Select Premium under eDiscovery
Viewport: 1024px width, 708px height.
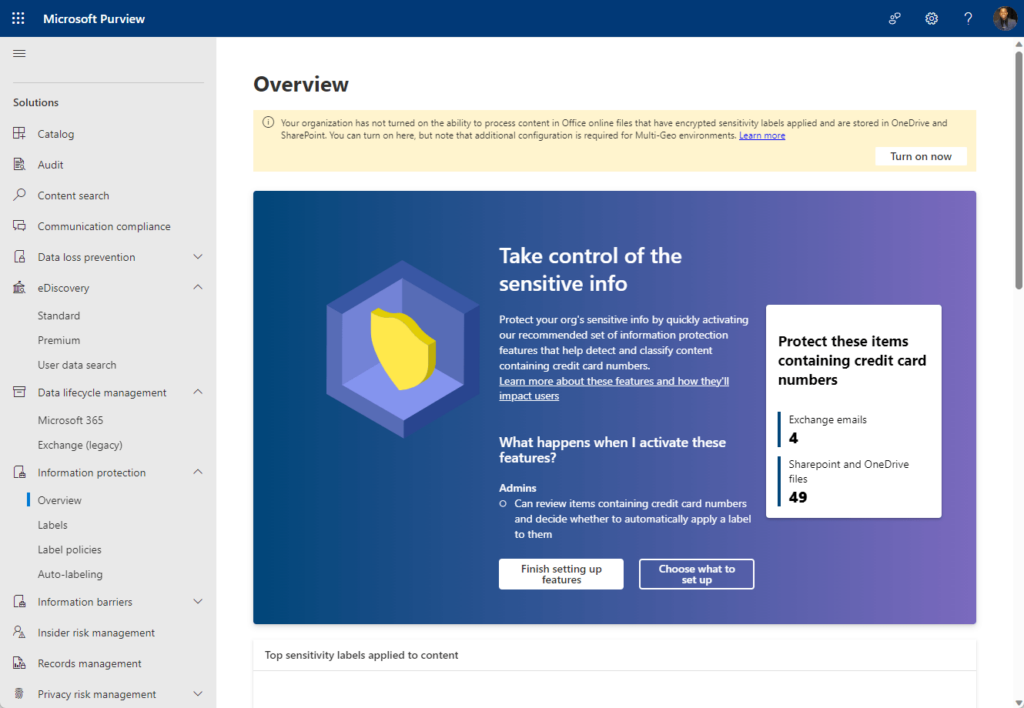coord(59,340)
